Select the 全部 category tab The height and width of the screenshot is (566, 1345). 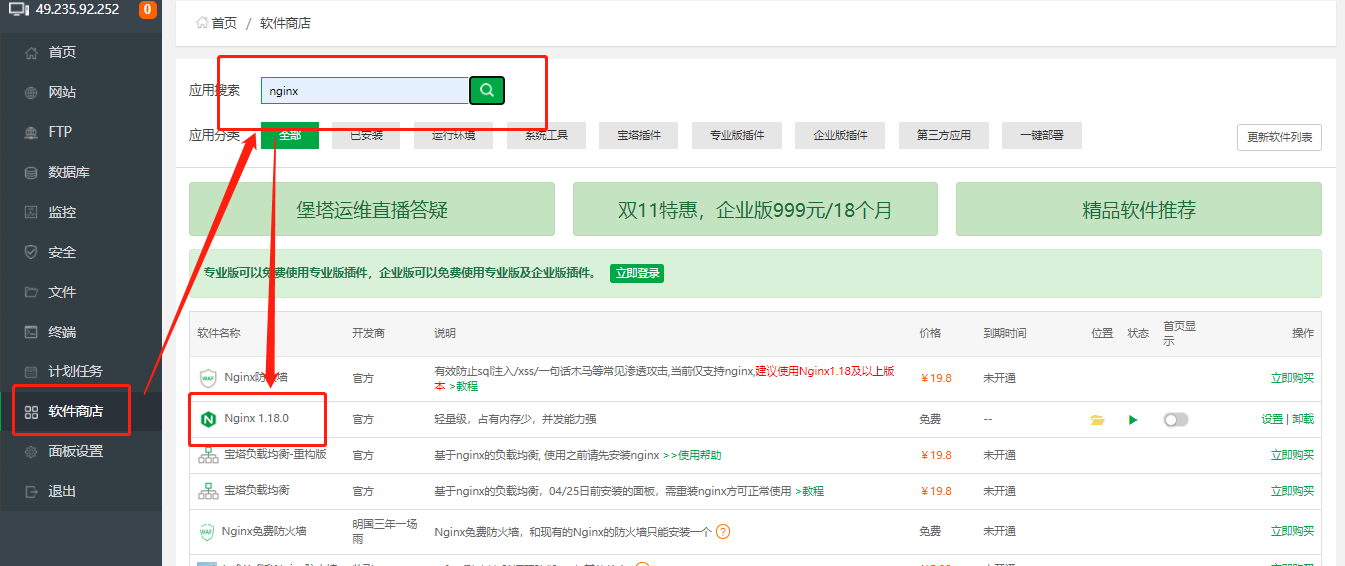290,135
